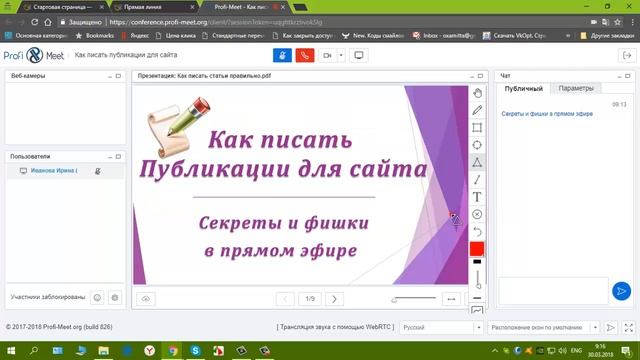640x360 pixels.
Task: Maximize the Веб-камеры panel
Action: (118, 76)
